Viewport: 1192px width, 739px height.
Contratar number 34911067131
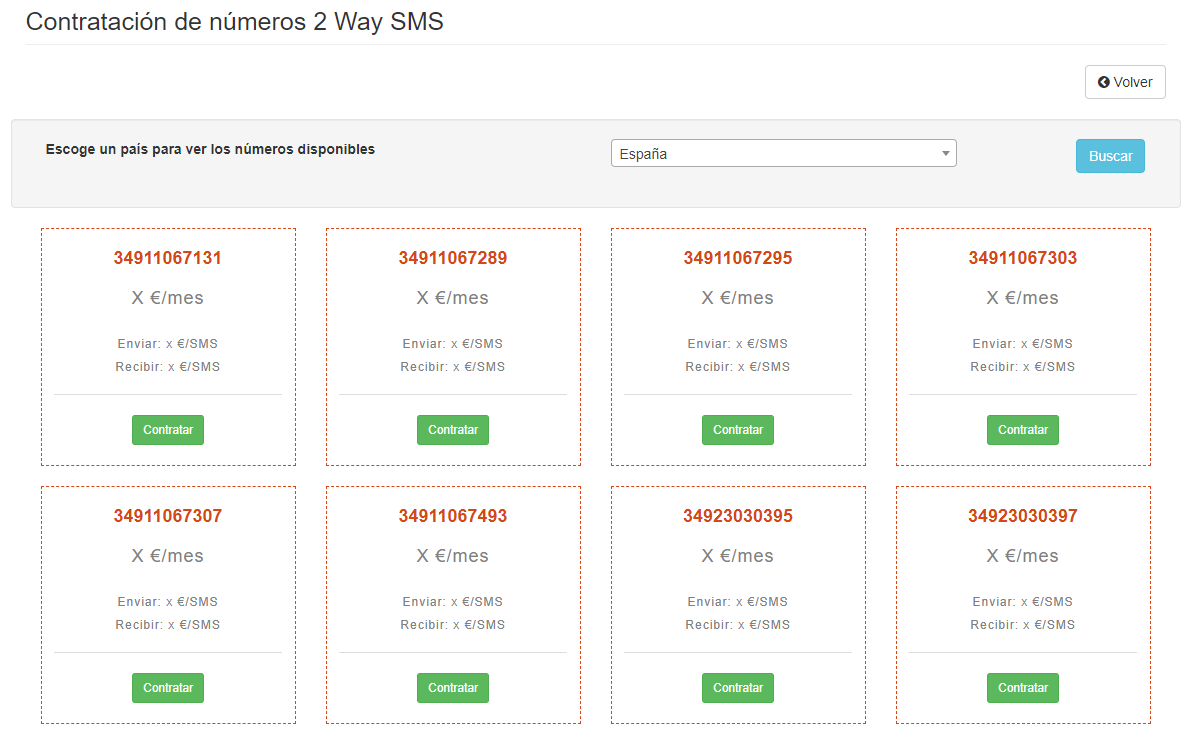pos(168,430)
